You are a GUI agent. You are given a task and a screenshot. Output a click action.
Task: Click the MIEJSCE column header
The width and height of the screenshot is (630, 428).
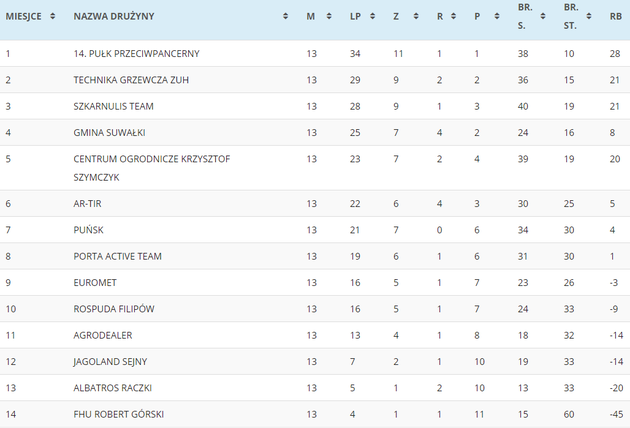(23, 16)
